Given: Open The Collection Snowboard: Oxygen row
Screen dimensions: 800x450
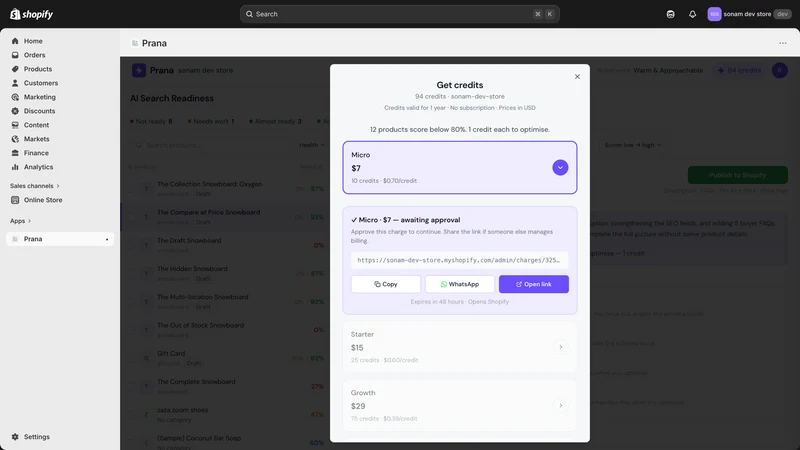Looking at the screenshot, I should click(226, 189).
